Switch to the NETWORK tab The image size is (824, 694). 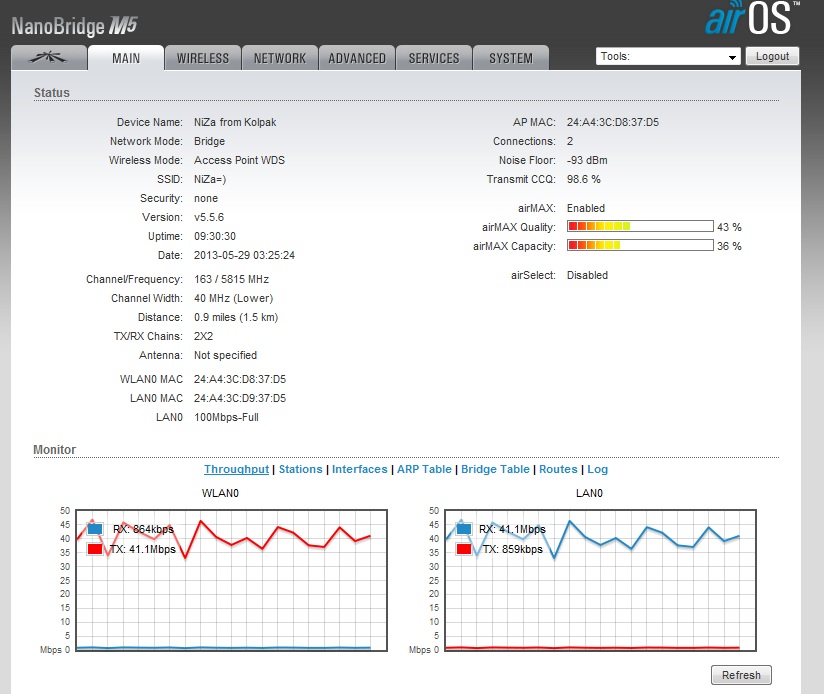click(280, 58)
